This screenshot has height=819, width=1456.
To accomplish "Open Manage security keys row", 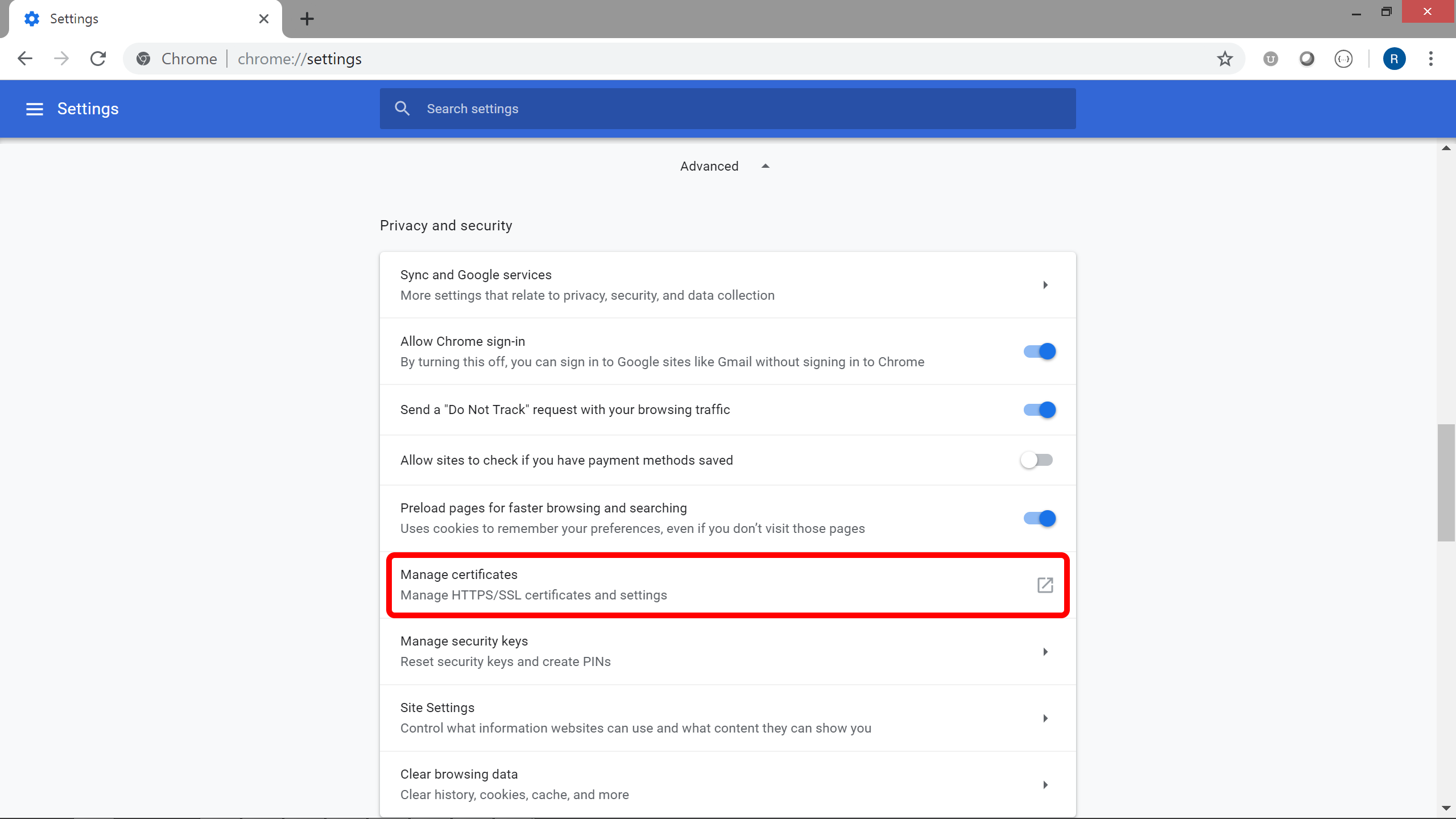I will point(727,652).
